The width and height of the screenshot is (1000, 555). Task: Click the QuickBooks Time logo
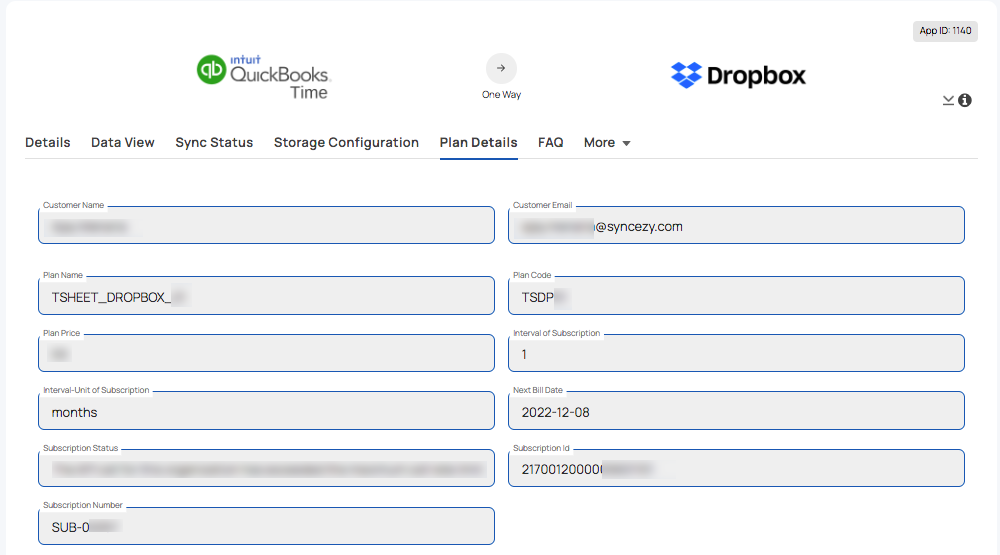pos(263,77)
